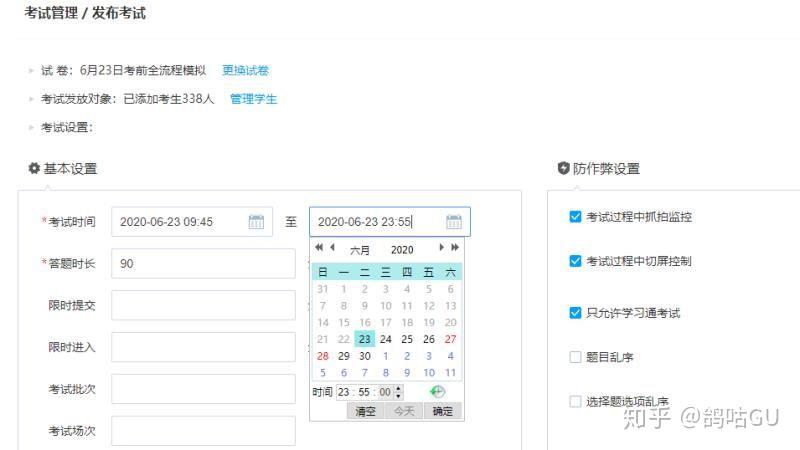This screenshot has width=800, height=450.
Task: Select date 28 in calendar
Action: (322, 356)
